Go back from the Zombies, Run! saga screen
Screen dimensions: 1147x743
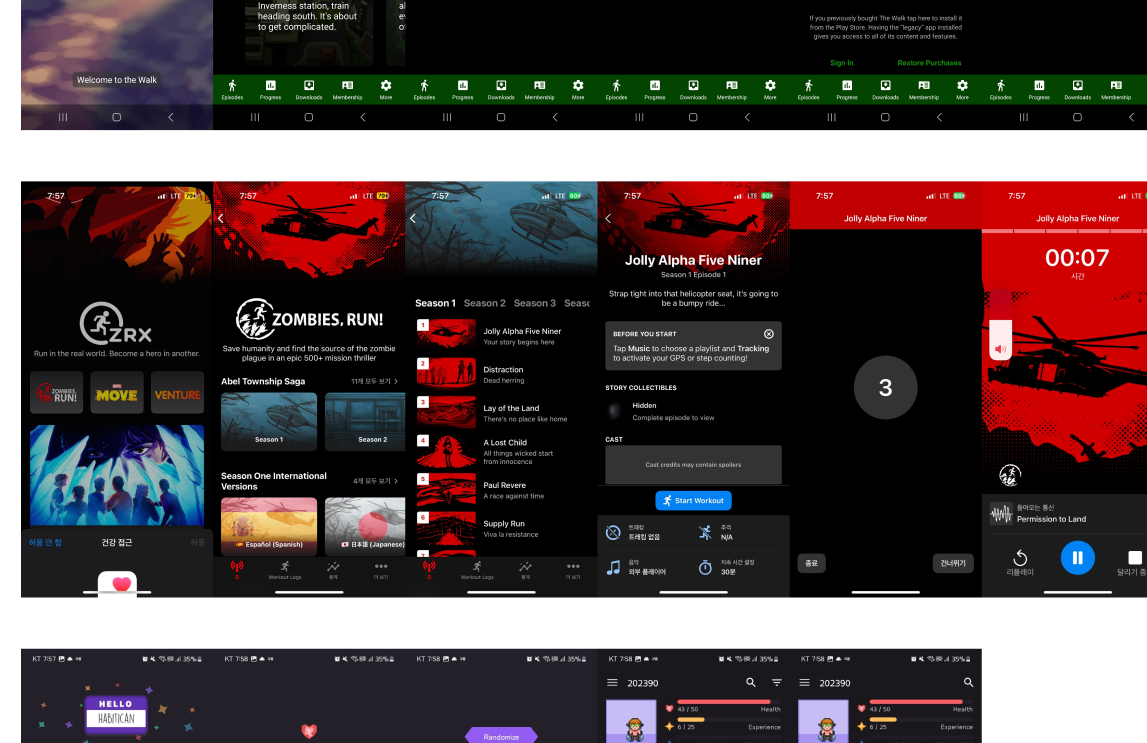221,218
